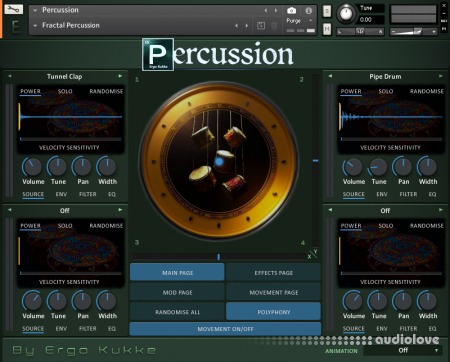450x362 pixels.
Task: Go to previous instrument bank arrow beside Percussion
Action: tap(266, 11)
